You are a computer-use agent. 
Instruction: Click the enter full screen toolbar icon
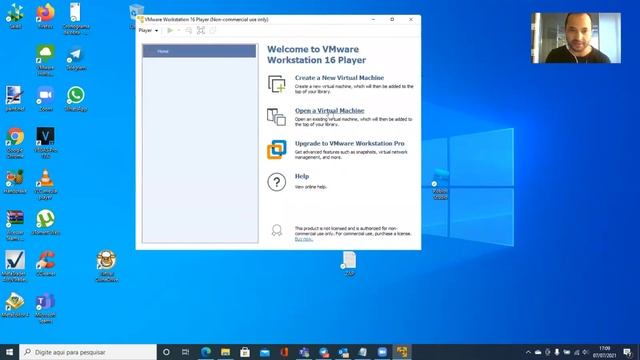(x=201, y=31)
